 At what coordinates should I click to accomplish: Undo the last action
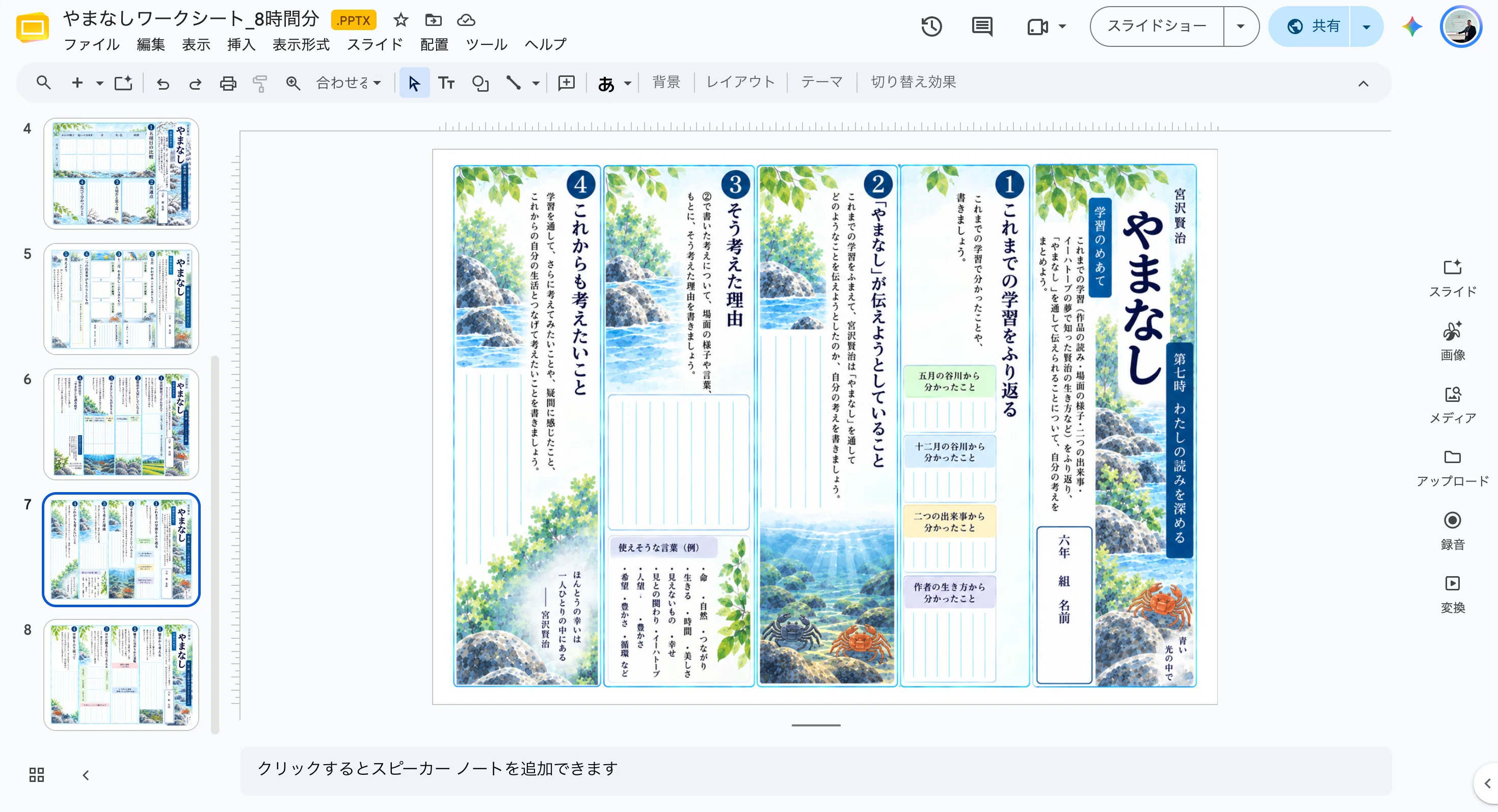click(163, 83)
